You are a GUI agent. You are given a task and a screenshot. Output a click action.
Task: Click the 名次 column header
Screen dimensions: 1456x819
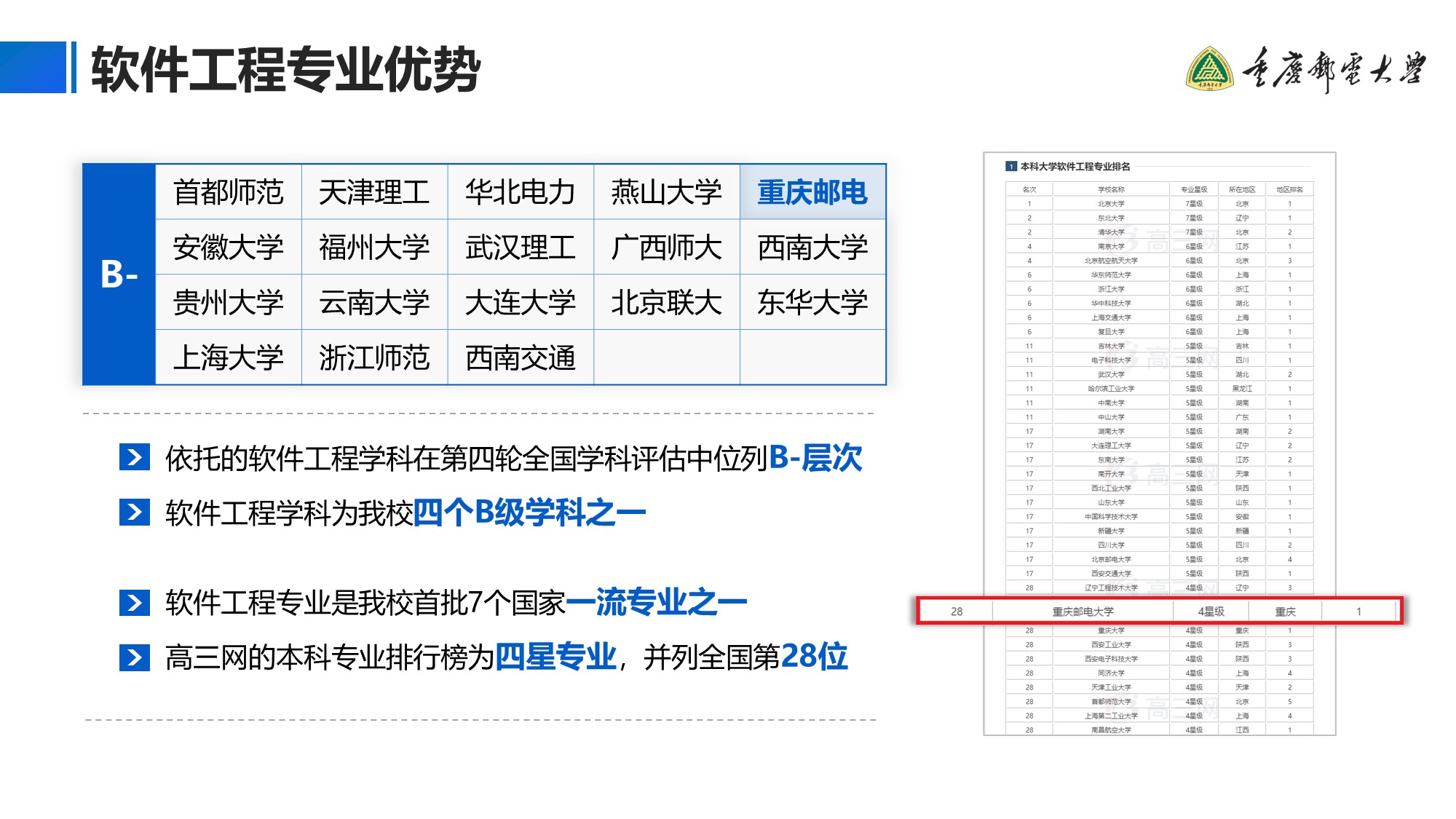1029,190
